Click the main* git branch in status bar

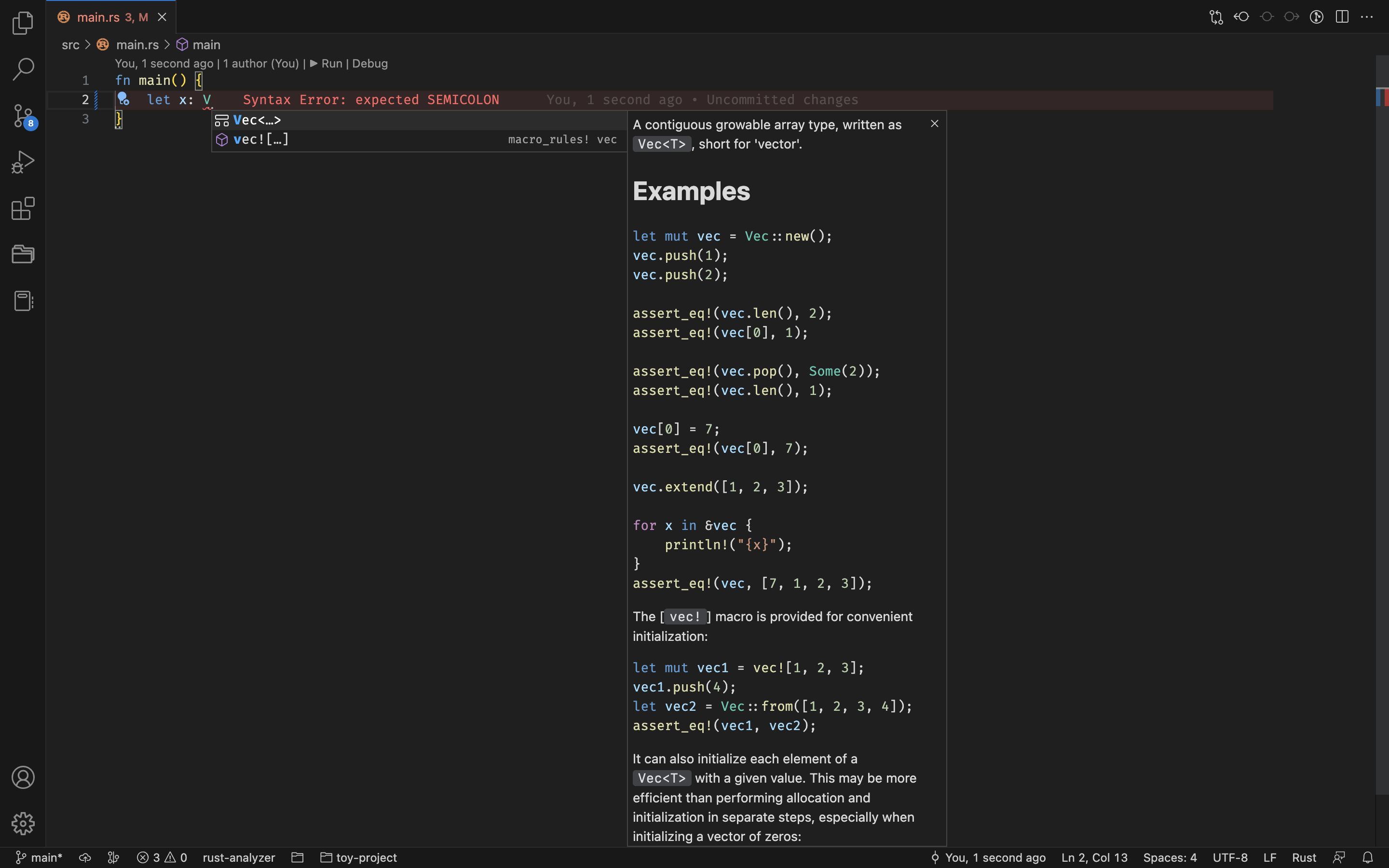click(x=39, y=858)
